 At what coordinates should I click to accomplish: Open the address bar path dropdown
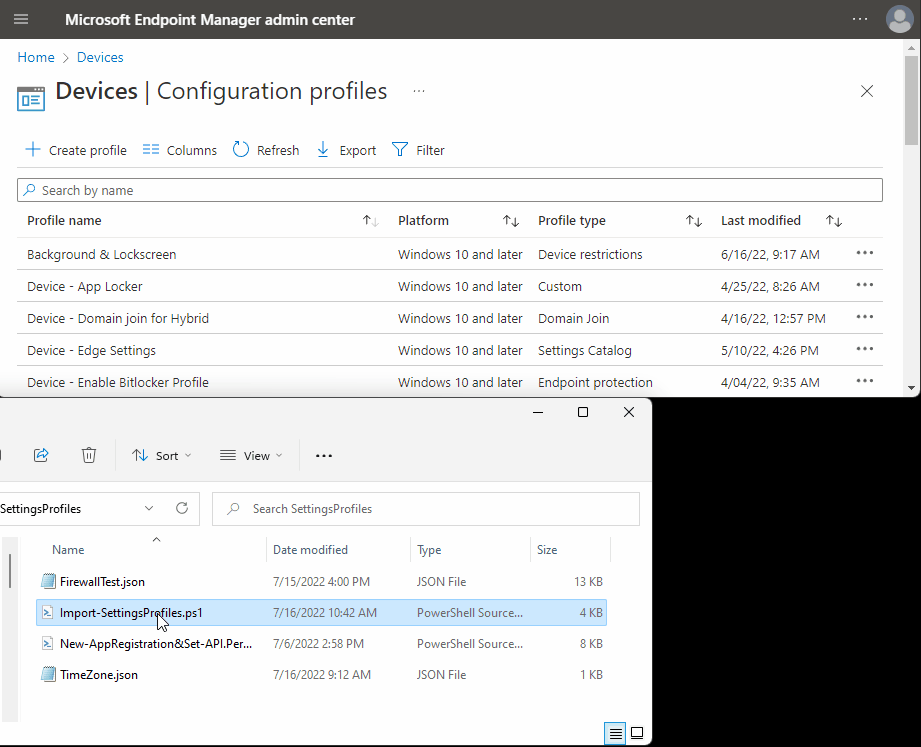click(149, 508)
